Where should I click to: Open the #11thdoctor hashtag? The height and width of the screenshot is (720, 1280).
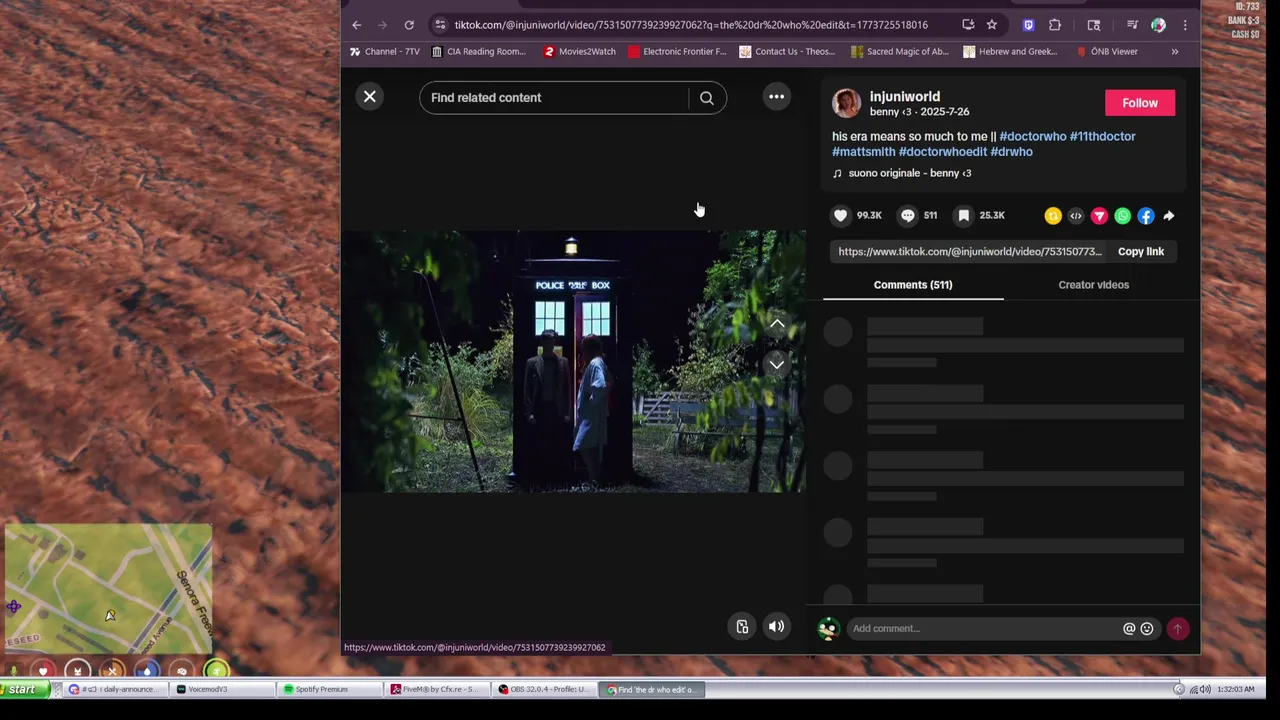pyautogui.click(x=1103, y=136)
